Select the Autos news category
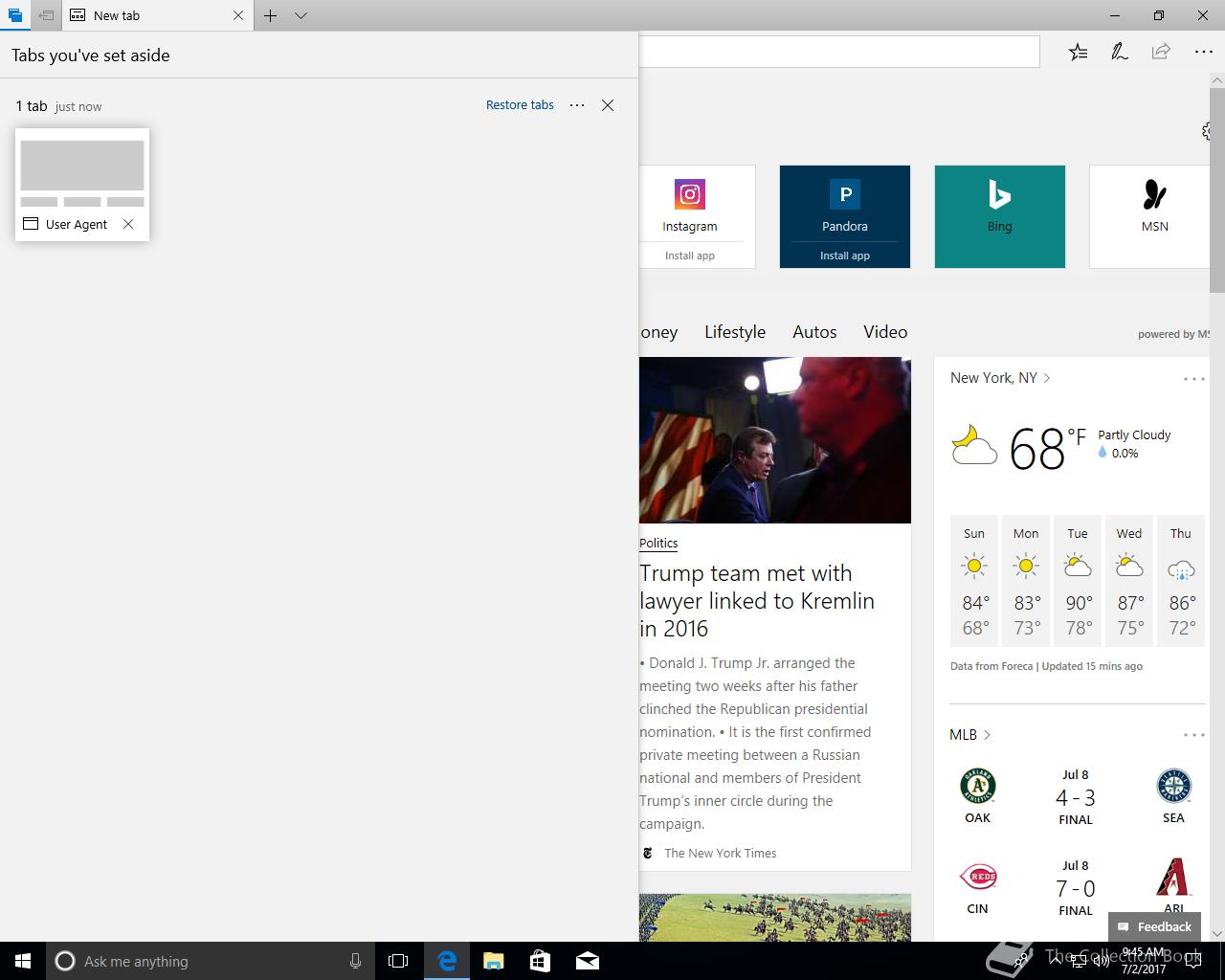Viewport: 1225px width, 980px height. [814, 332]
